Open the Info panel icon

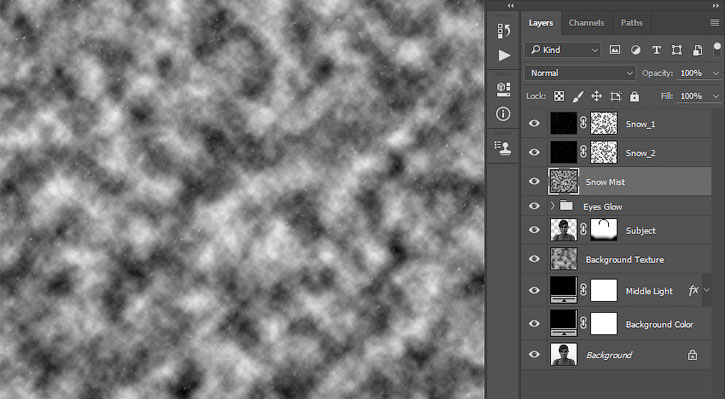click(503, 114)
